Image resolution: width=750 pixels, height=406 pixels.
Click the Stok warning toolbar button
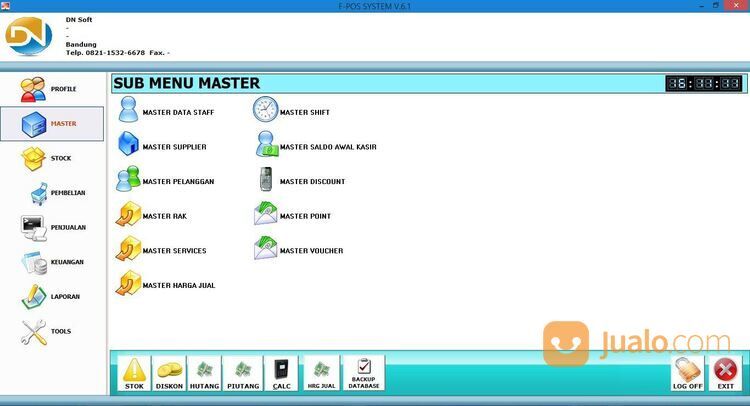point(134,373)
